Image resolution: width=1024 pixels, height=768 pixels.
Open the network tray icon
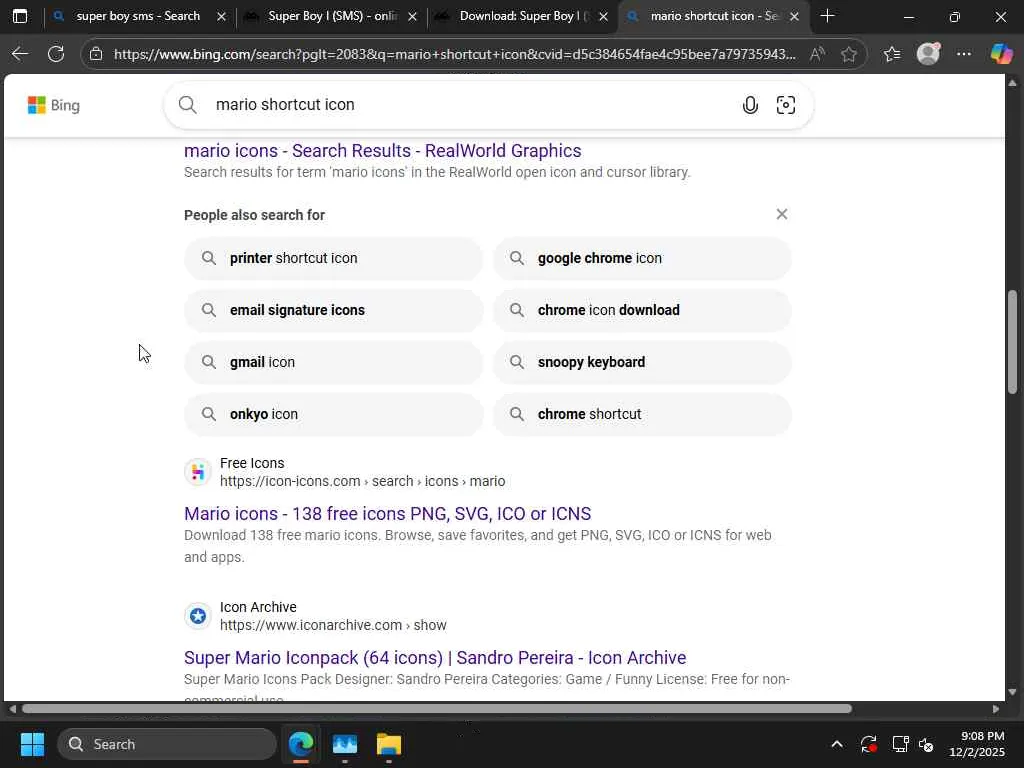pos(901,744)
